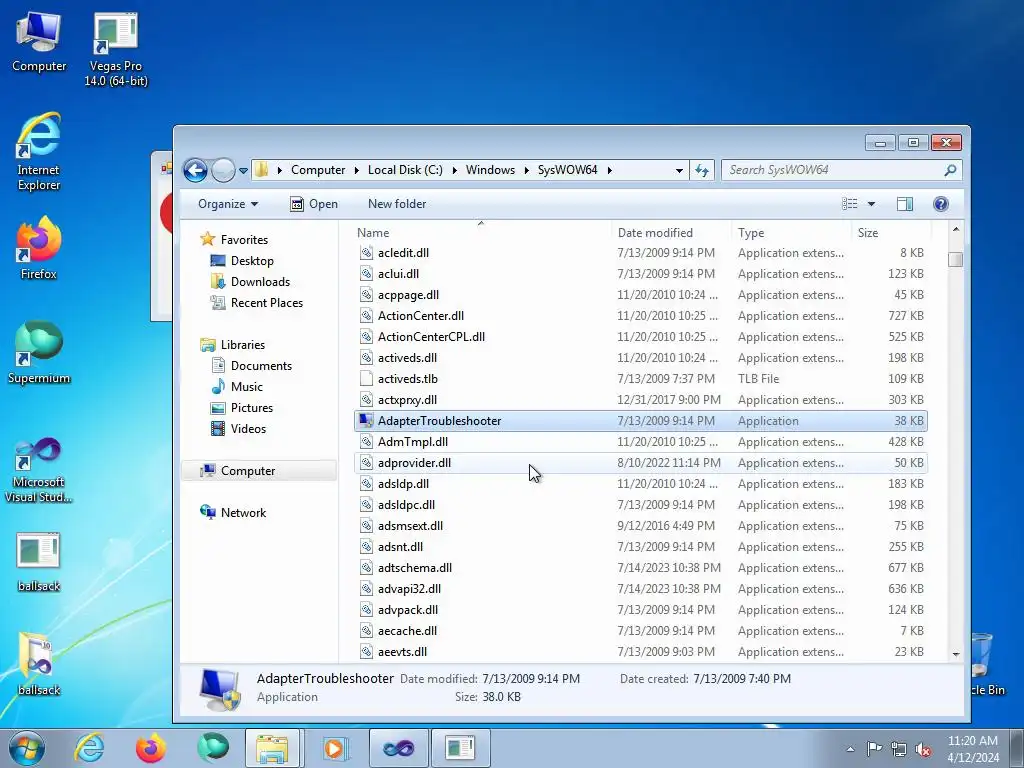Screen dimensions: 1024x768
Task: Go back with the Explorer back arrow
Action: click(x=195, y=170)
